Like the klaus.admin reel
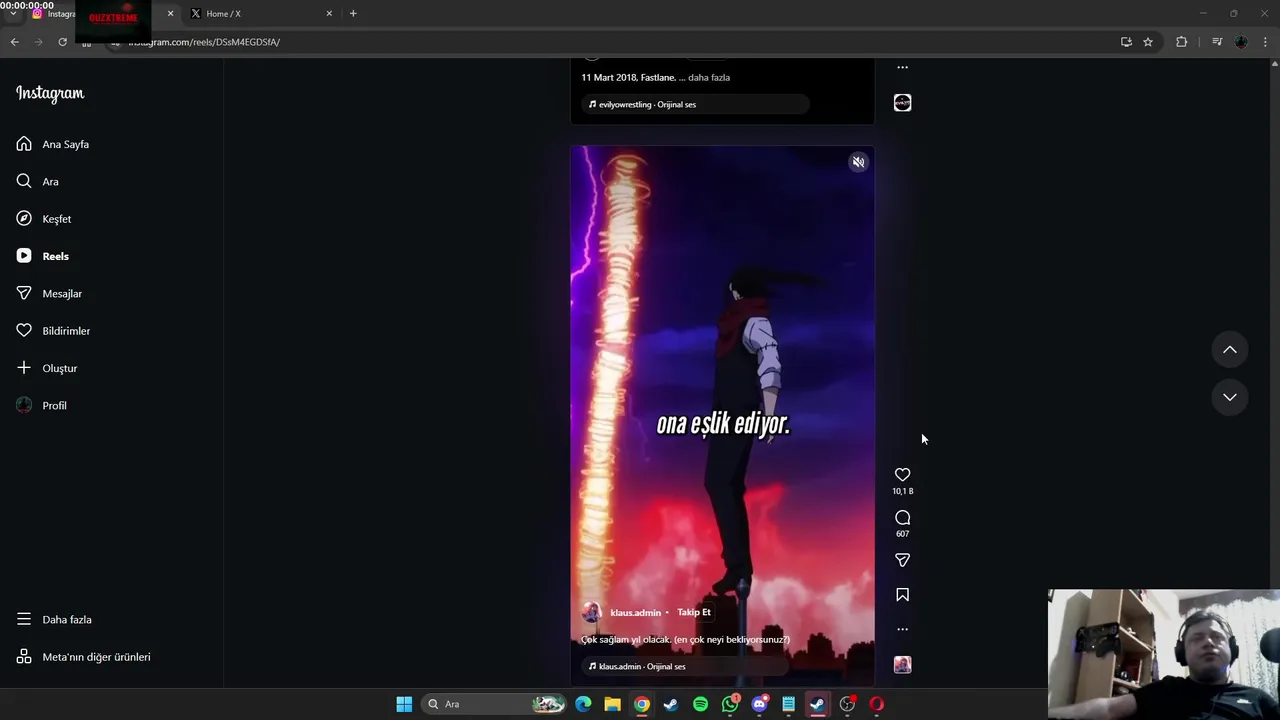Image resolution: width=1280 pixels, height=720 pixels. pyautogui.click(x=902, y=475)
